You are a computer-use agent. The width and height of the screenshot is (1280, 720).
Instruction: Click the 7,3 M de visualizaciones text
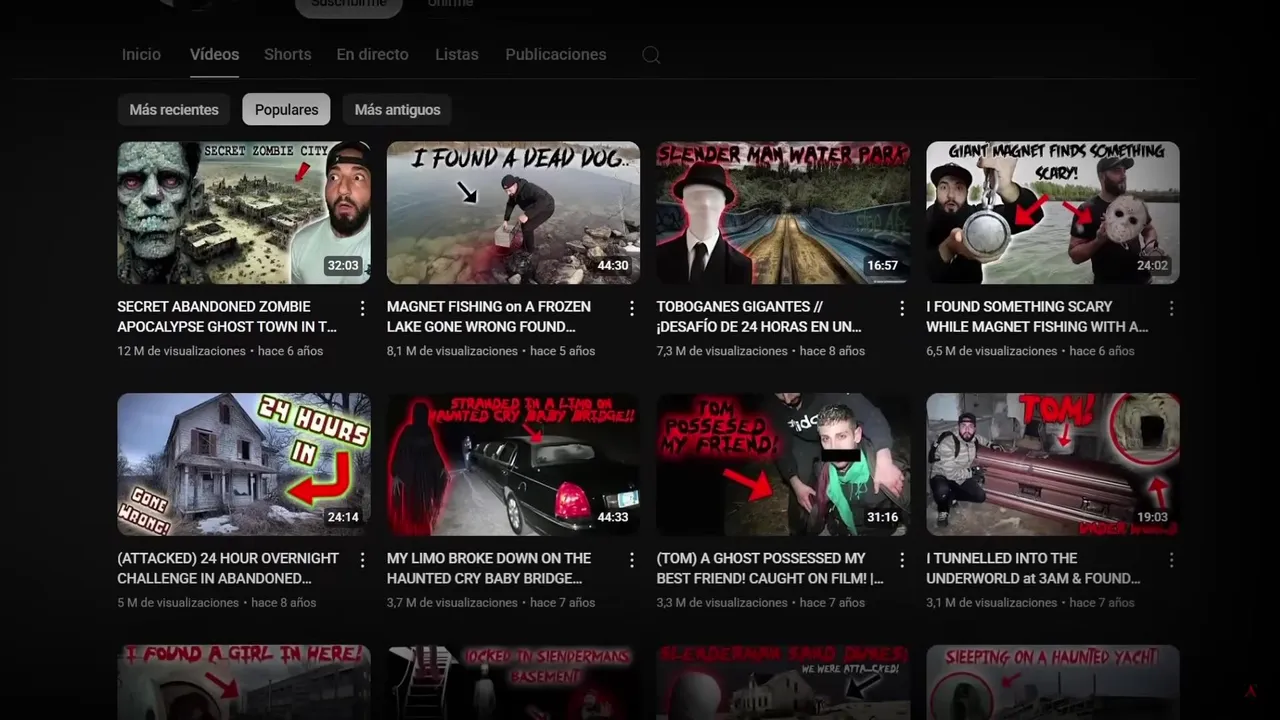pos(722,351)
